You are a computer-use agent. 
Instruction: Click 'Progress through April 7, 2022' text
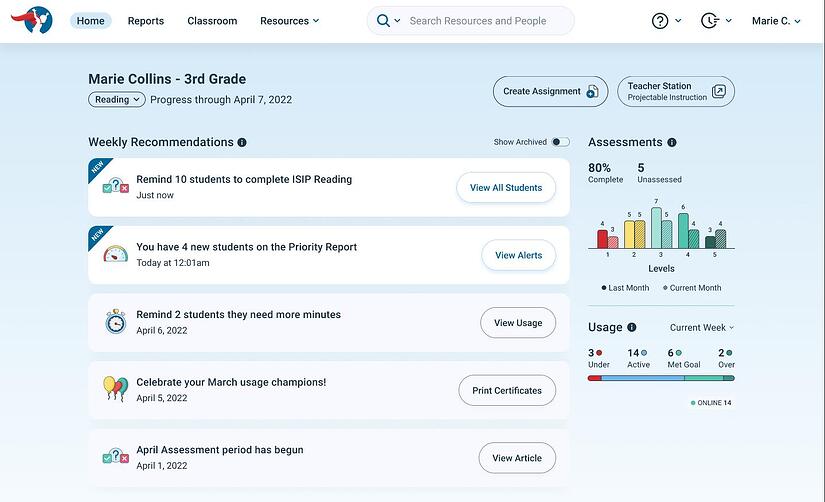click(x=221, y=99)
